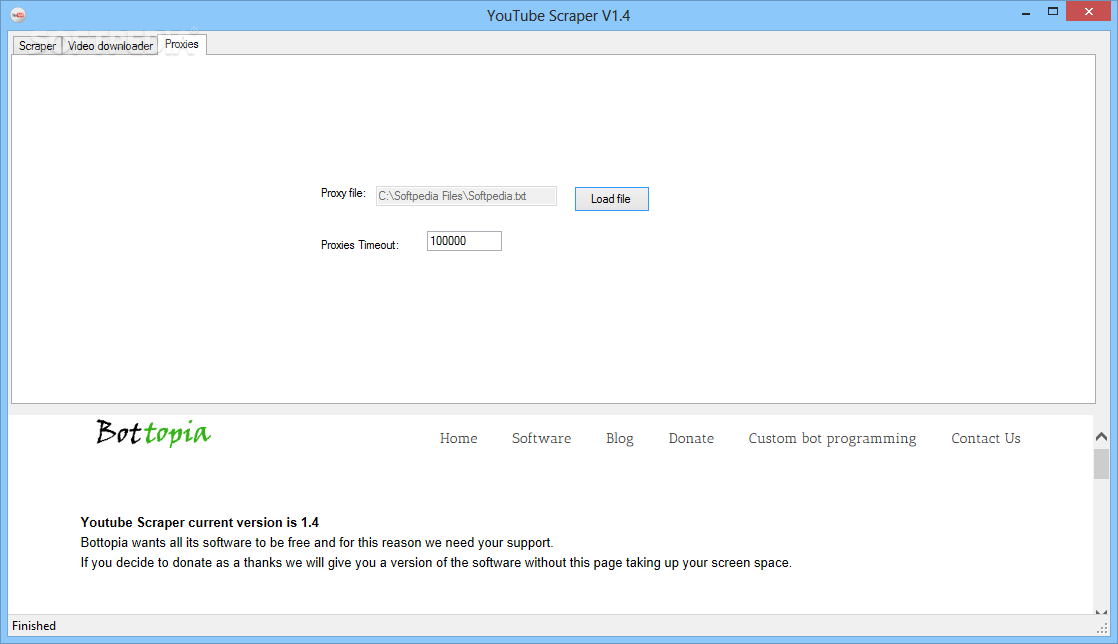The width and height of the screenshot is (1118, 644).
Task: Focus the Proxy file path field
Action: pos(466,196)
